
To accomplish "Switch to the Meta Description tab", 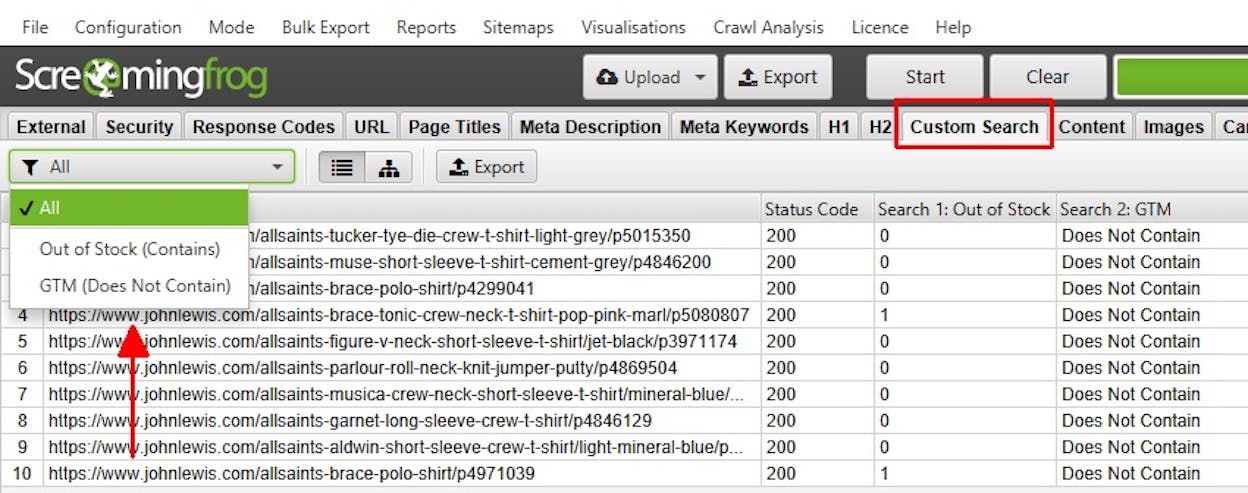I will click(590, 127).
